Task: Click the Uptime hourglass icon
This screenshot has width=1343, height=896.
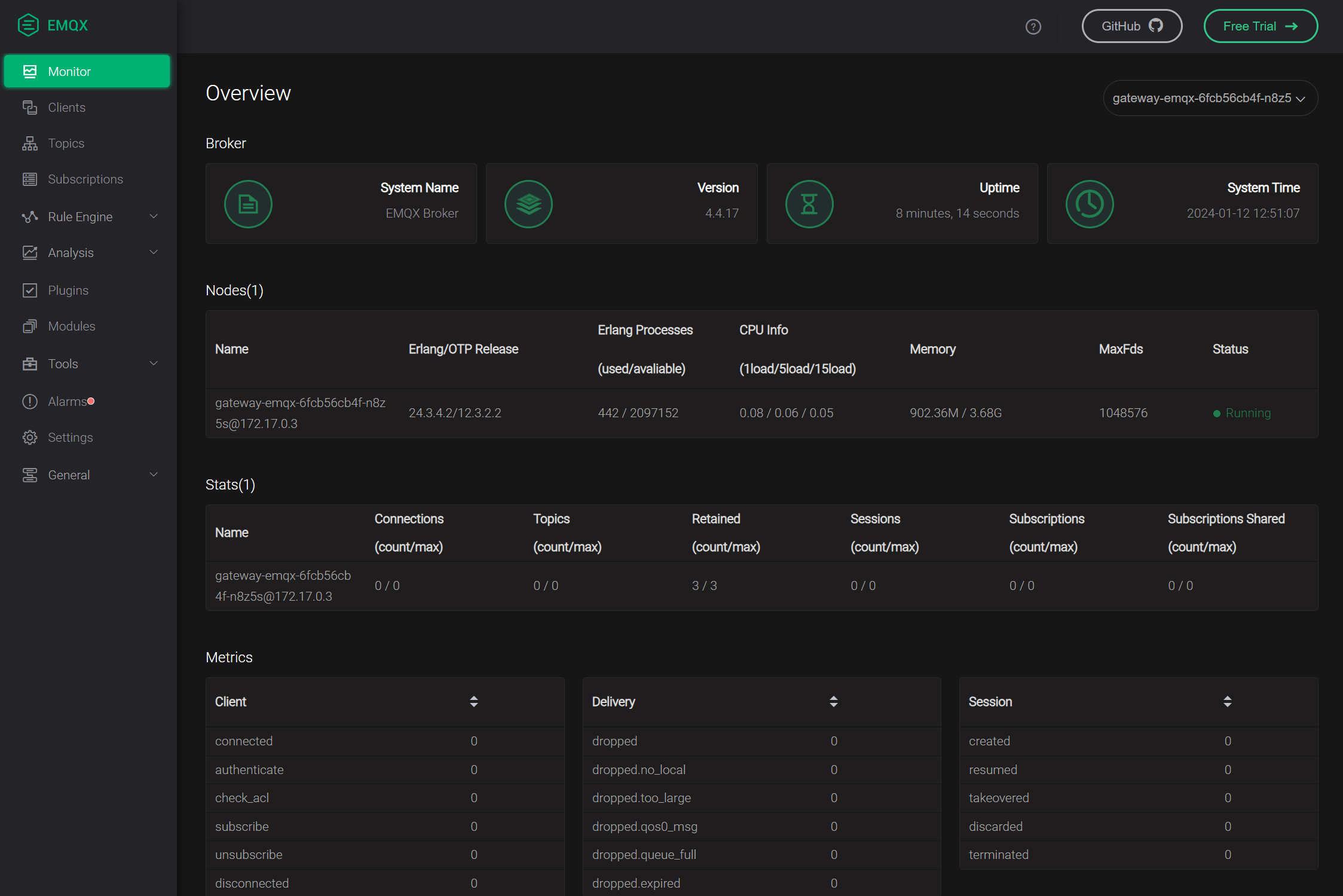Action: pyautogui.click(x=809, y=204)
